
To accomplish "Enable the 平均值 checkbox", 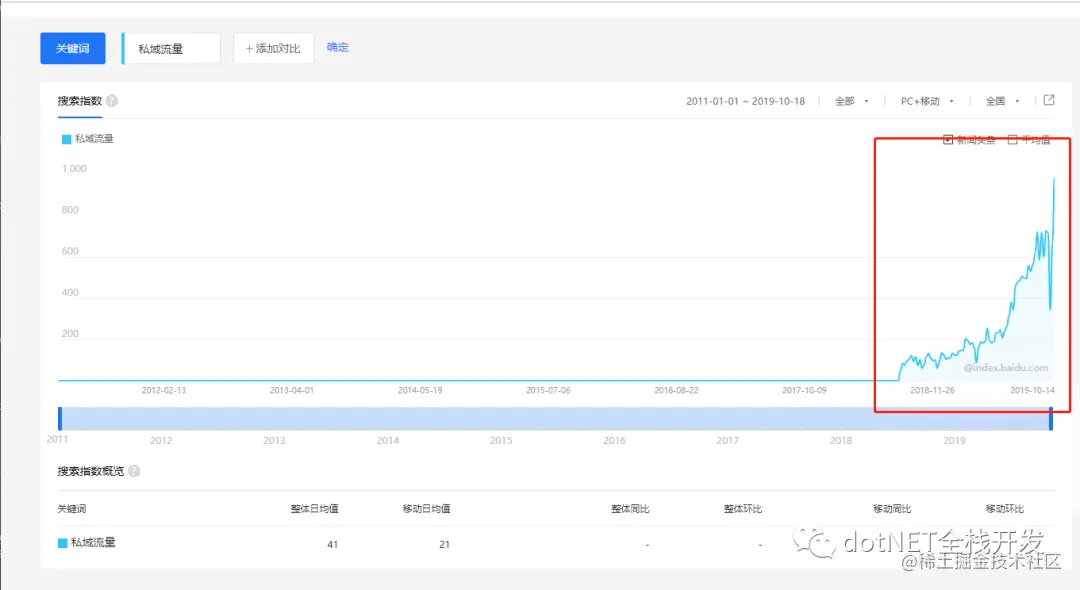I will 1012,140.
